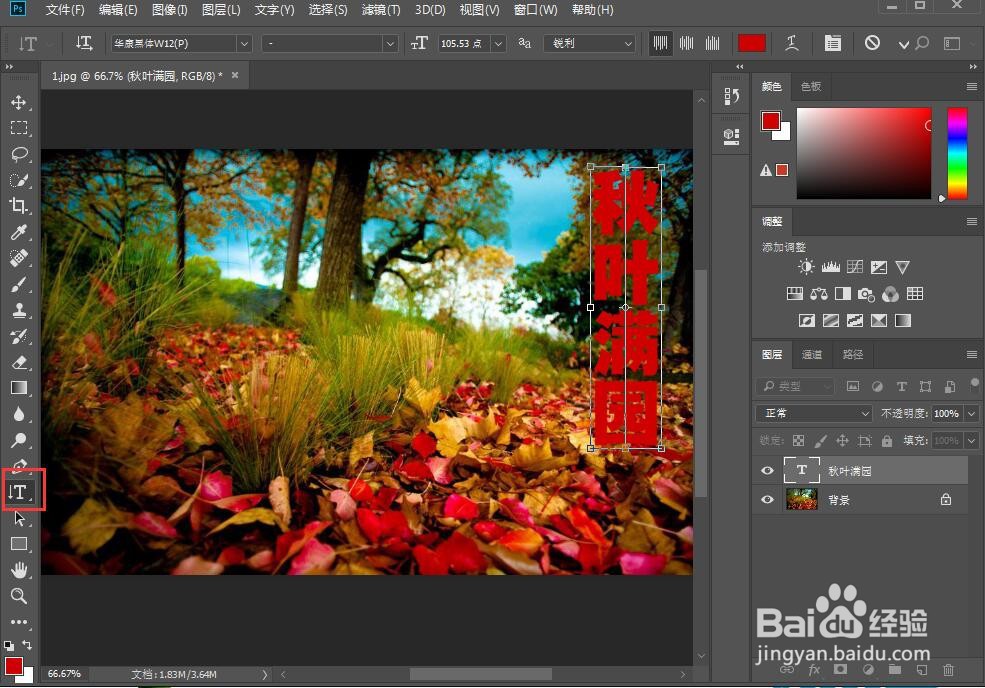Click the hue spectrum slider
Screen dimensions: 985x688
pos(957,153)
